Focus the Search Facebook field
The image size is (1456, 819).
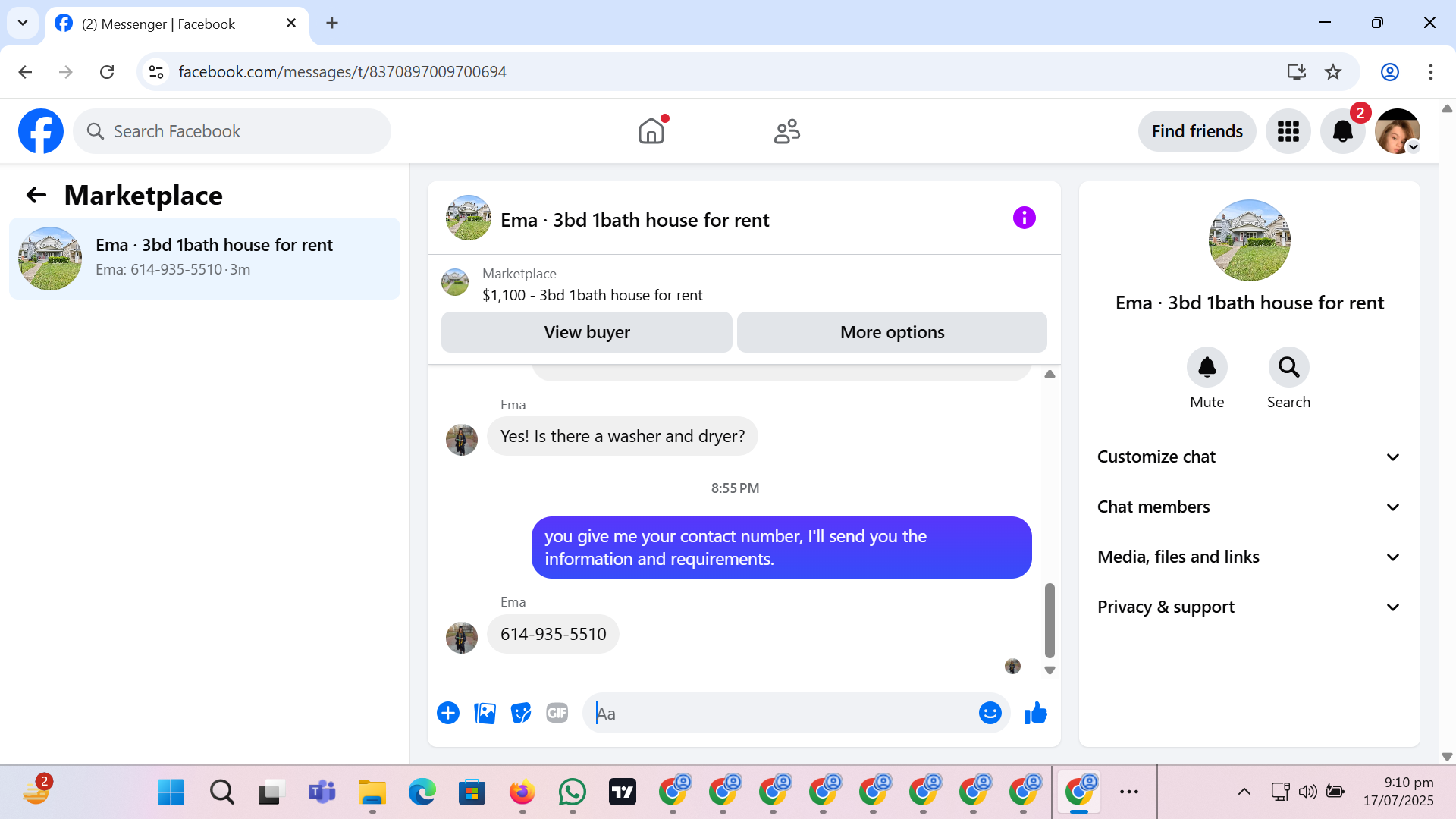click(x=232, y=131)
